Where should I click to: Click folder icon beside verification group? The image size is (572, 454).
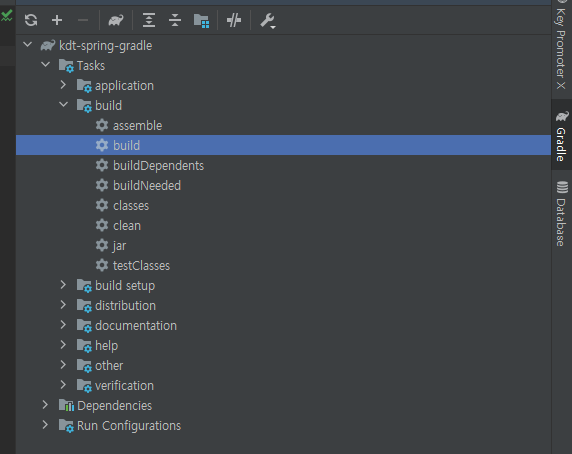[84, 386]
